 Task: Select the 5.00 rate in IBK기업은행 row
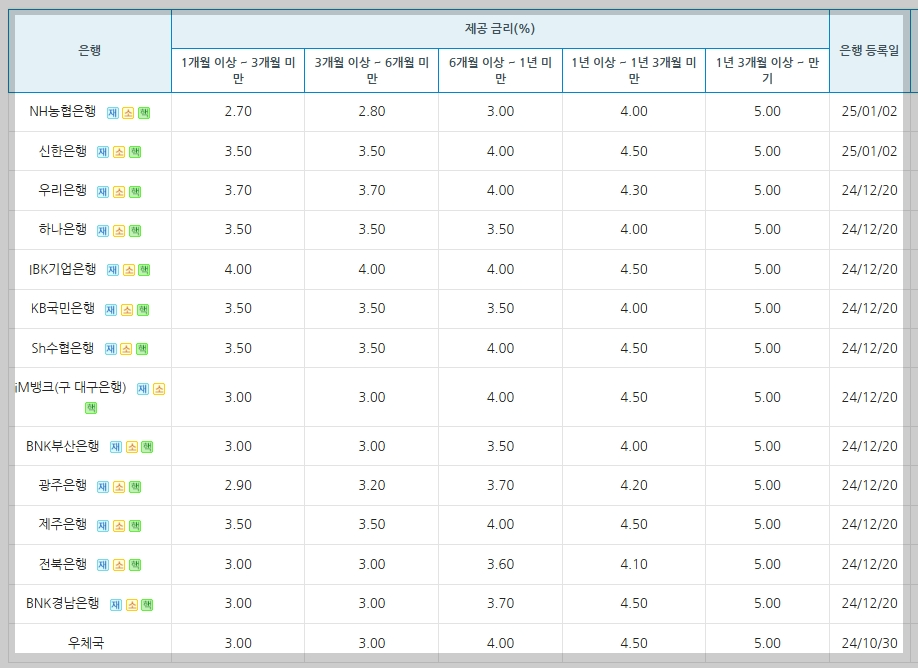(768, 269)
